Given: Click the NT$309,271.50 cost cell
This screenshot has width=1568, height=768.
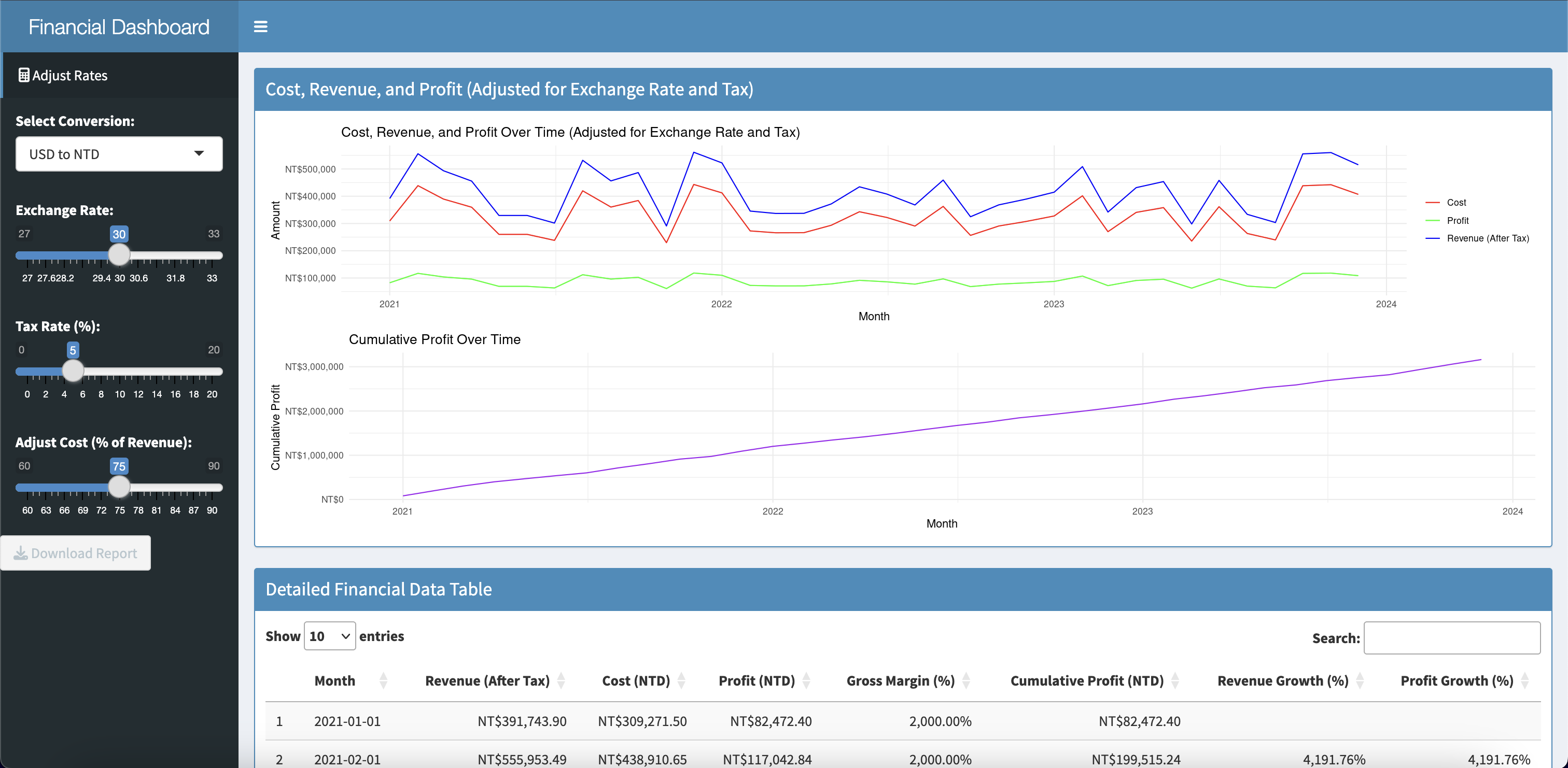Looking at the screenshot, I should pyautogui.click(x=642, y=721).
